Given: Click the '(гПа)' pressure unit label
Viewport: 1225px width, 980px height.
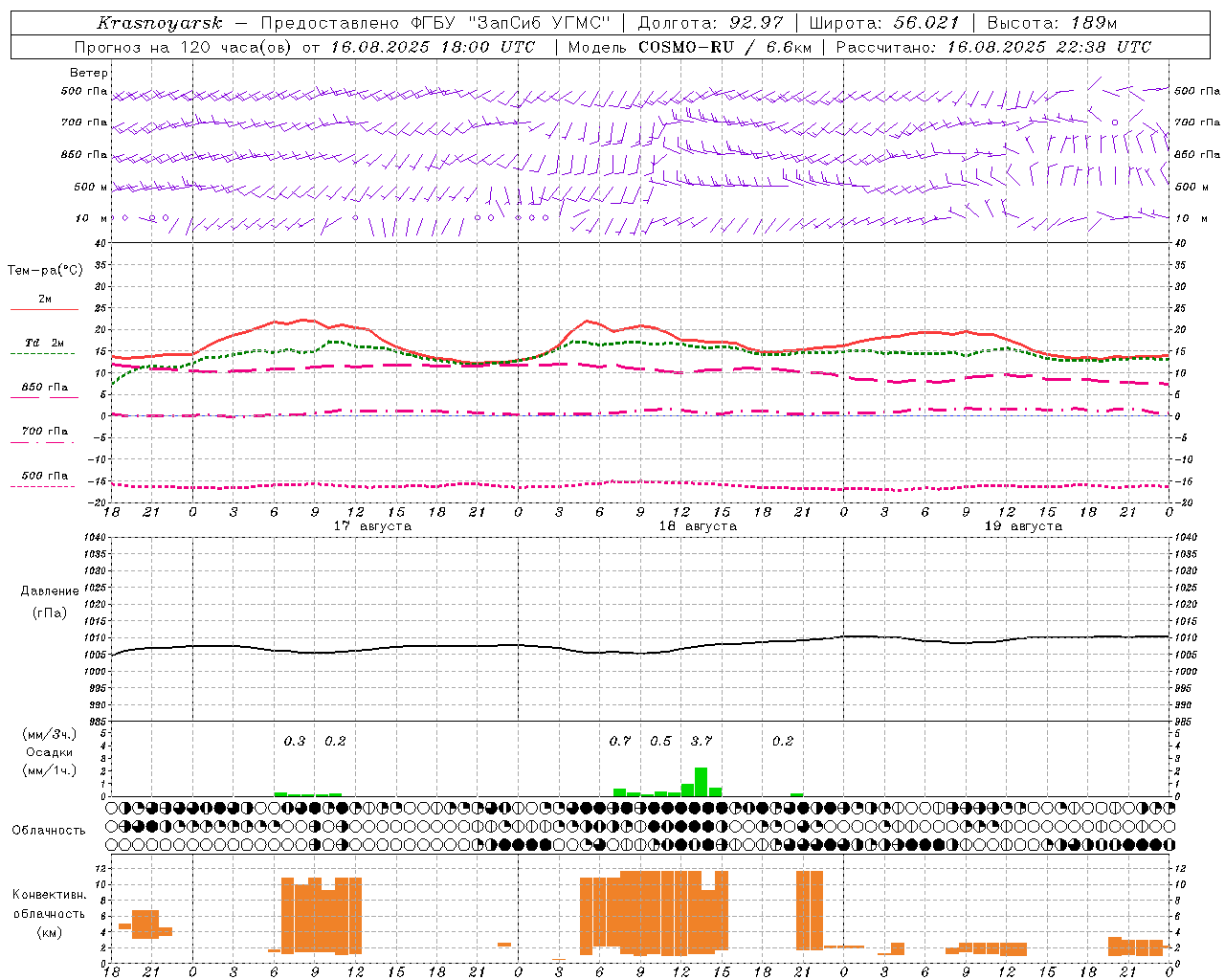Looking at the screenshot, I should (x=50, y=613).
